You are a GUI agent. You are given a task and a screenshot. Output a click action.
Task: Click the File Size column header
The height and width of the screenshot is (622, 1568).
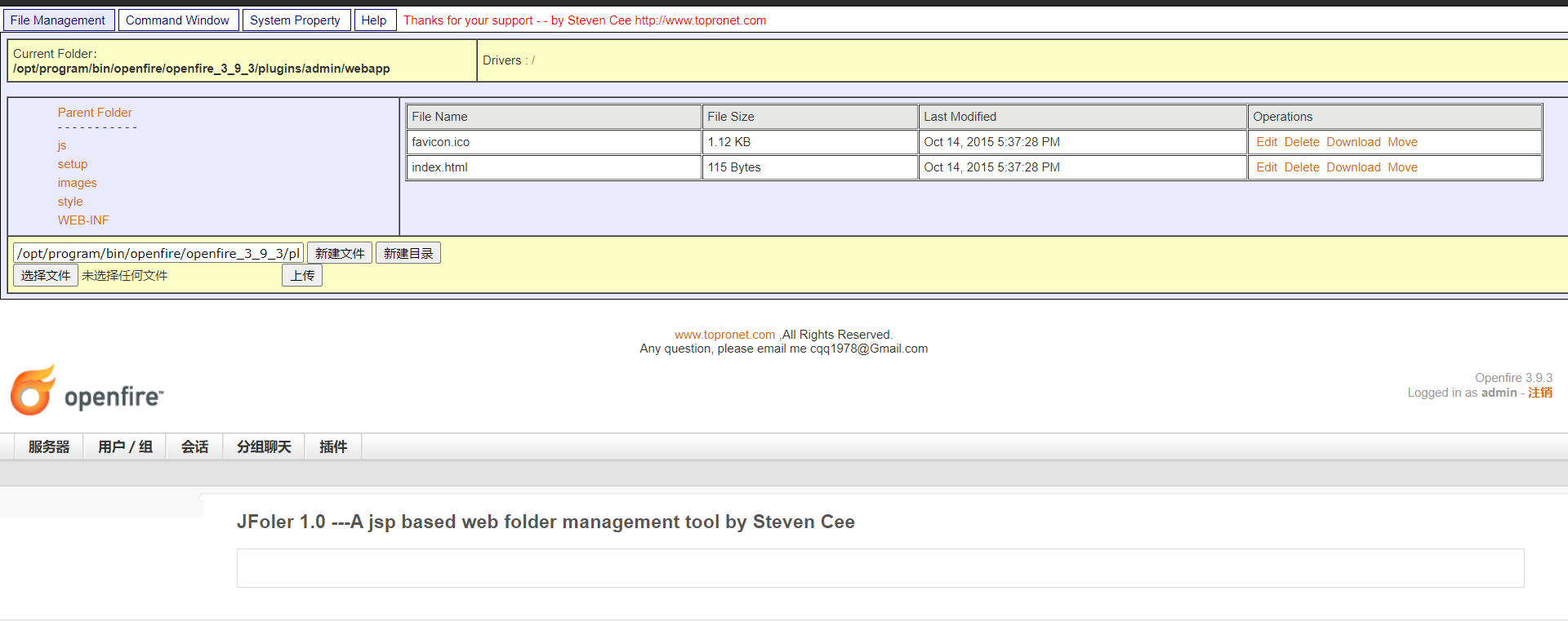(810, 117)
